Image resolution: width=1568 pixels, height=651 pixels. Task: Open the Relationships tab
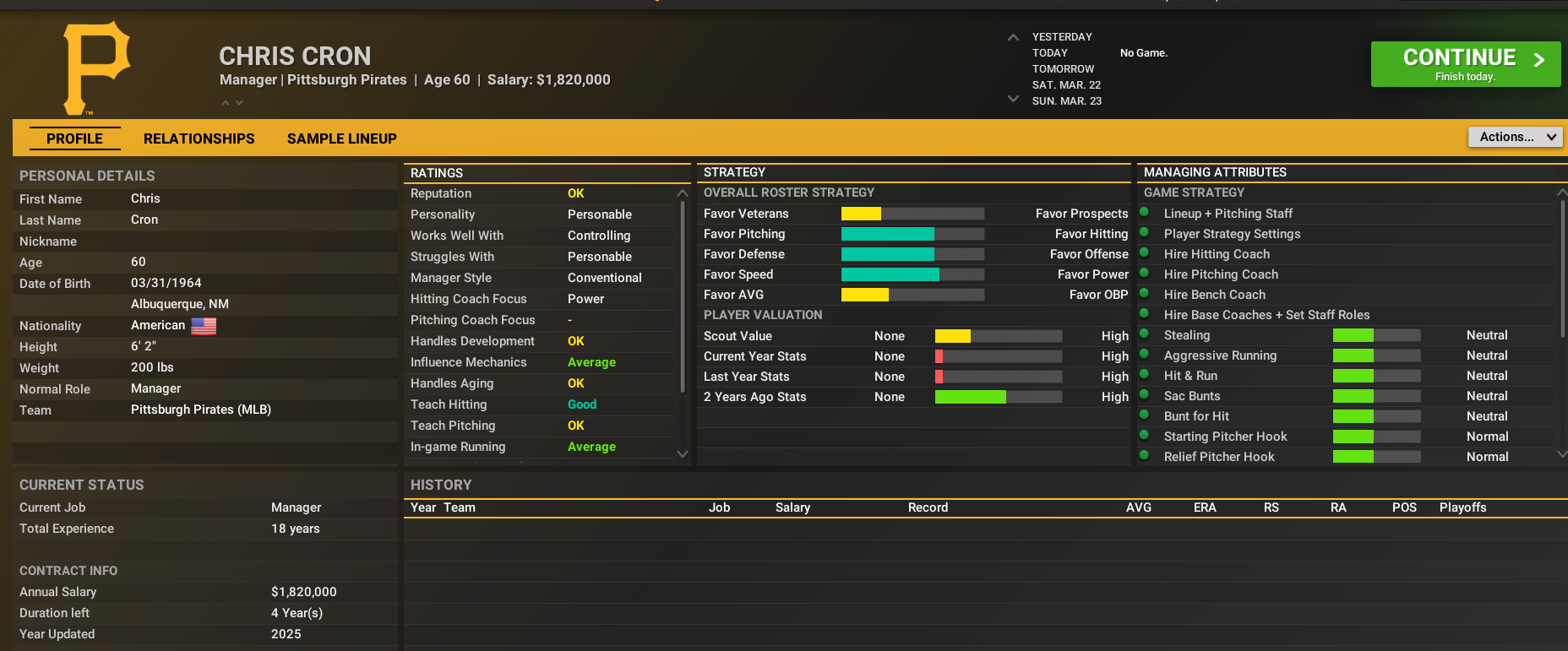coord(199,138)
